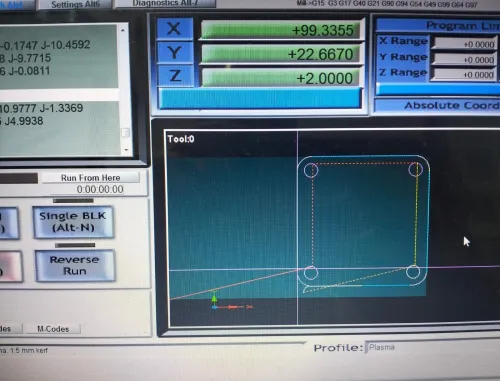This screenshot has height=381, width=500.
Task: Click the active G-code modes status line
Action: pos(387,4)
